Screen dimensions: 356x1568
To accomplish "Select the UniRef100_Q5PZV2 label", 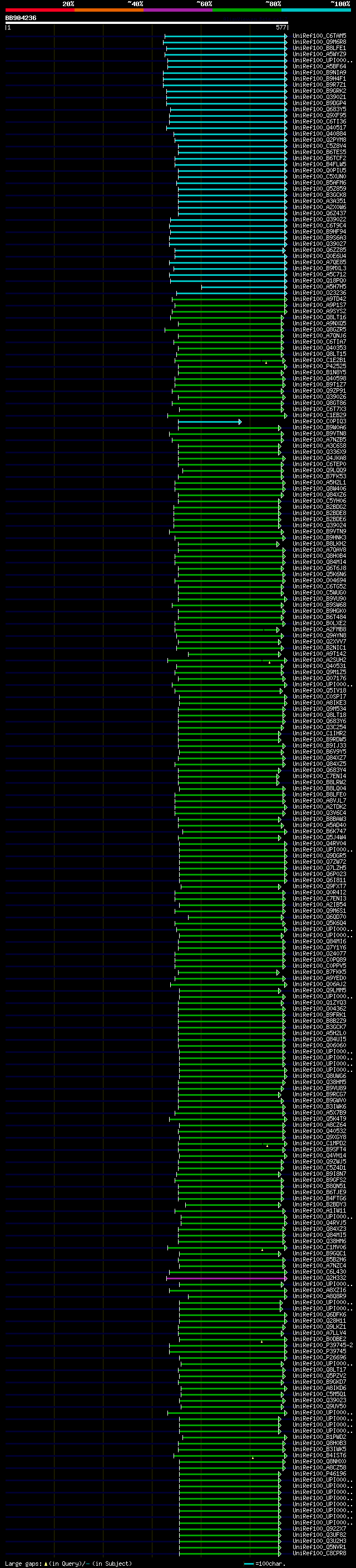I will (x=319, y=1376).
